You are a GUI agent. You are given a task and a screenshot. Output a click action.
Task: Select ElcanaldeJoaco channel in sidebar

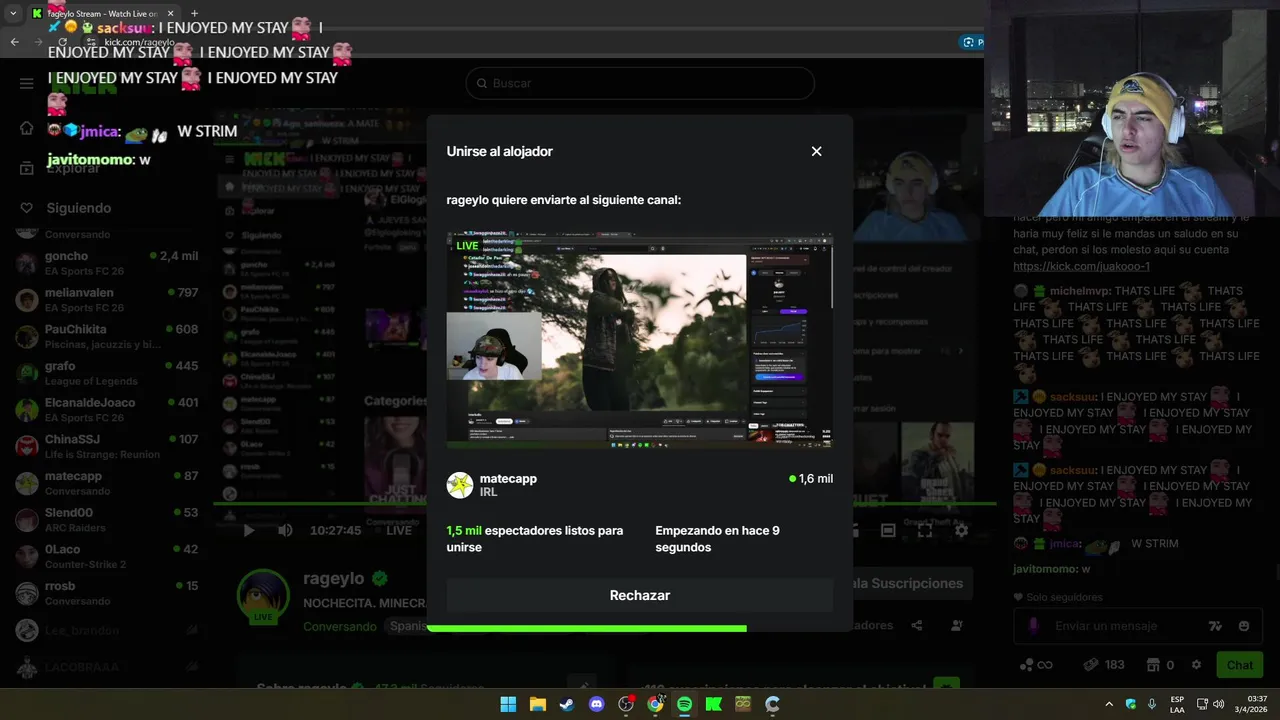coord(107,410)
